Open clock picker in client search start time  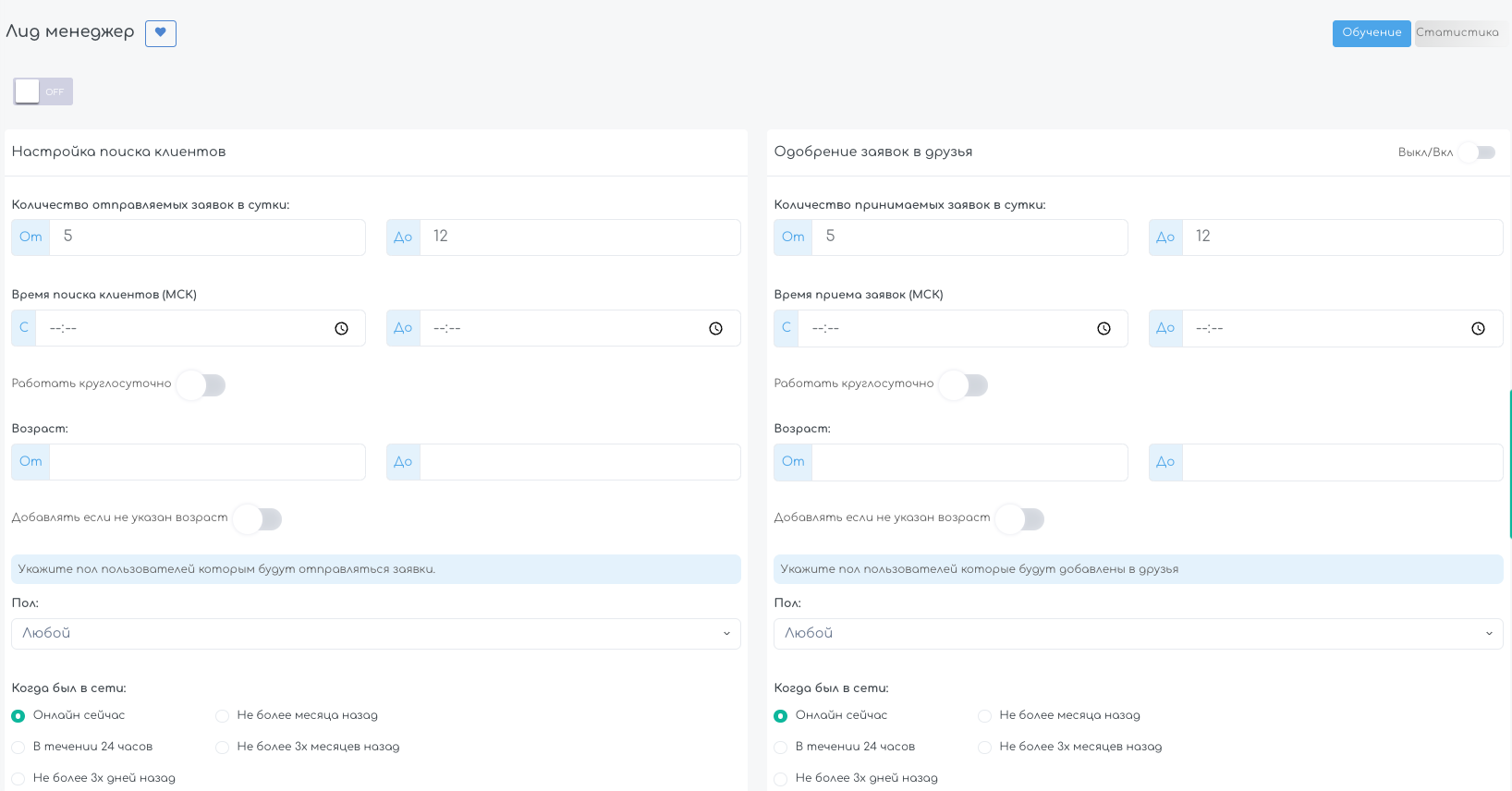[x=342, y=329]
